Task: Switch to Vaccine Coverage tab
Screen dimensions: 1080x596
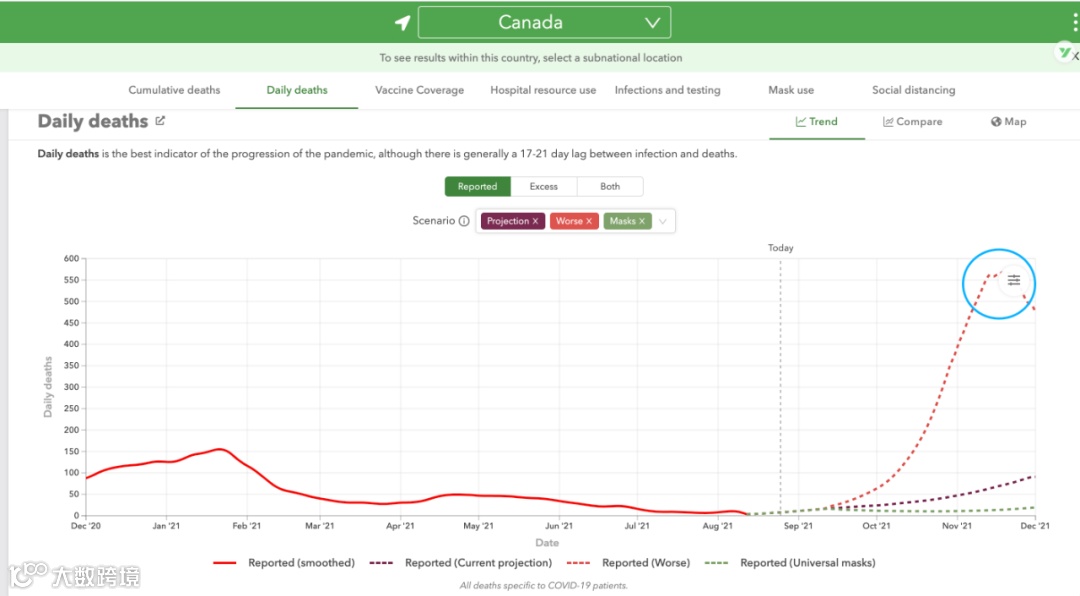Action: (419, 90)
